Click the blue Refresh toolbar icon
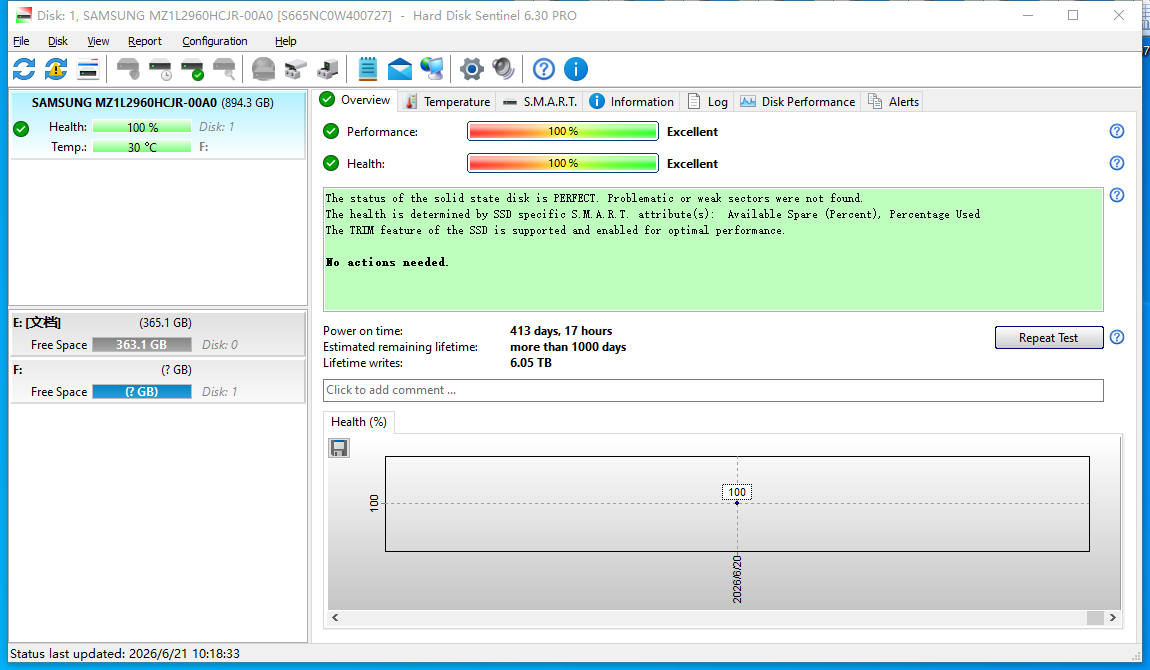The height and width of the screenshot is (670, 1150). (24, 70)
